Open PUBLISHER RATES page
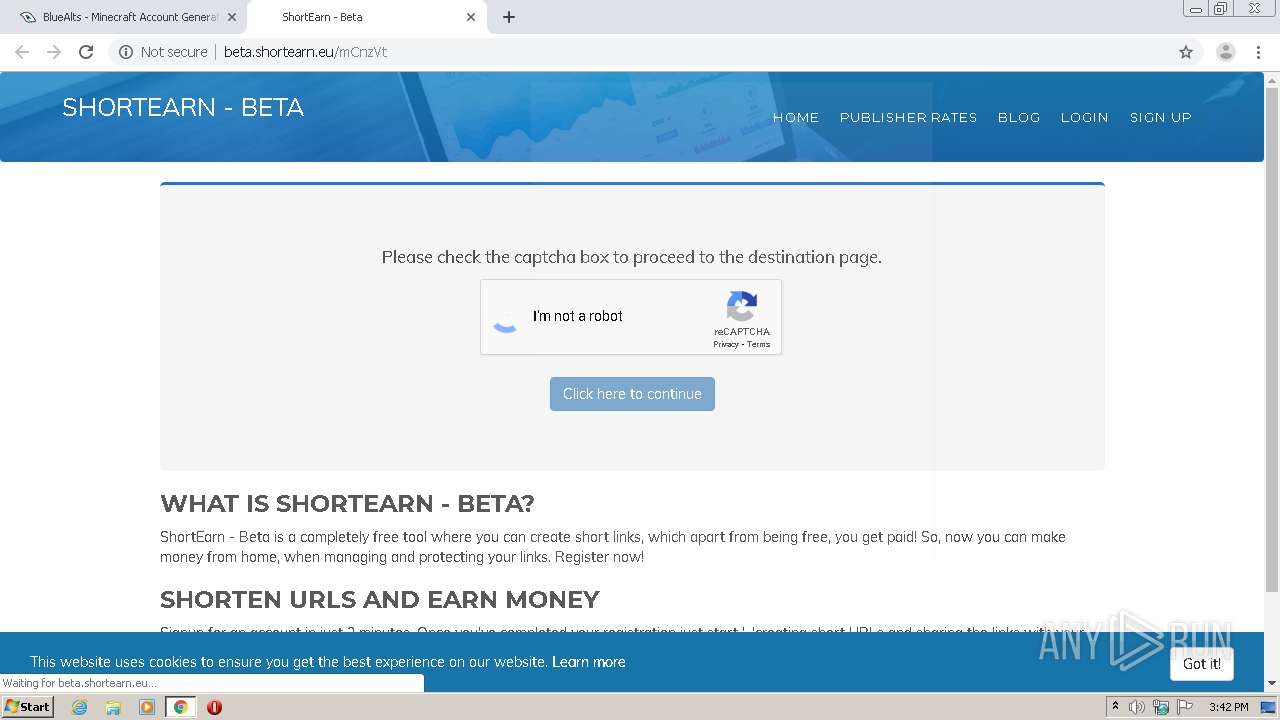1280x720 pixels. click(x=908, y=117)
